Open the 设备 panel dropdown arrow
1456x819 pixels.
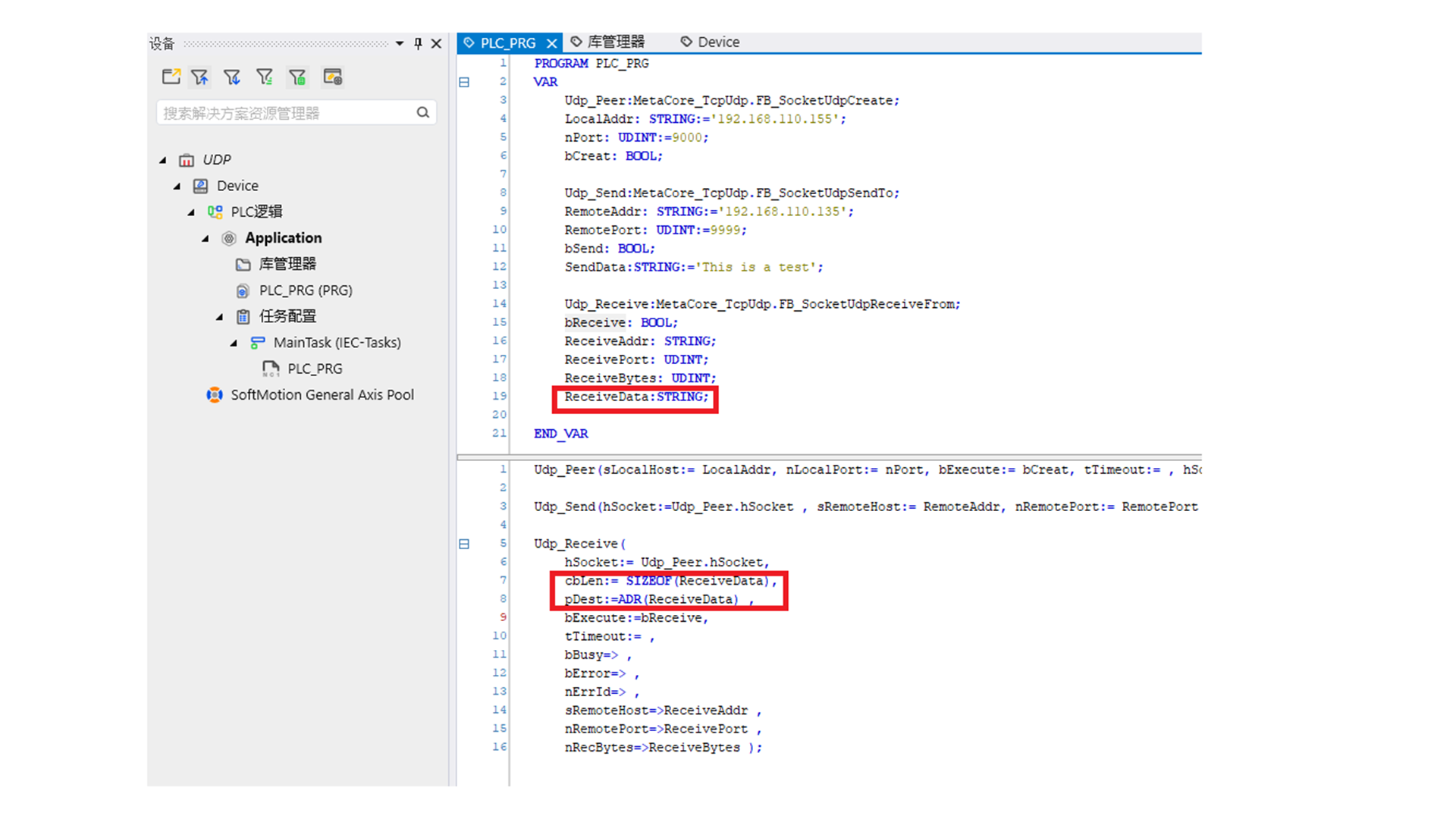point(400,43)
